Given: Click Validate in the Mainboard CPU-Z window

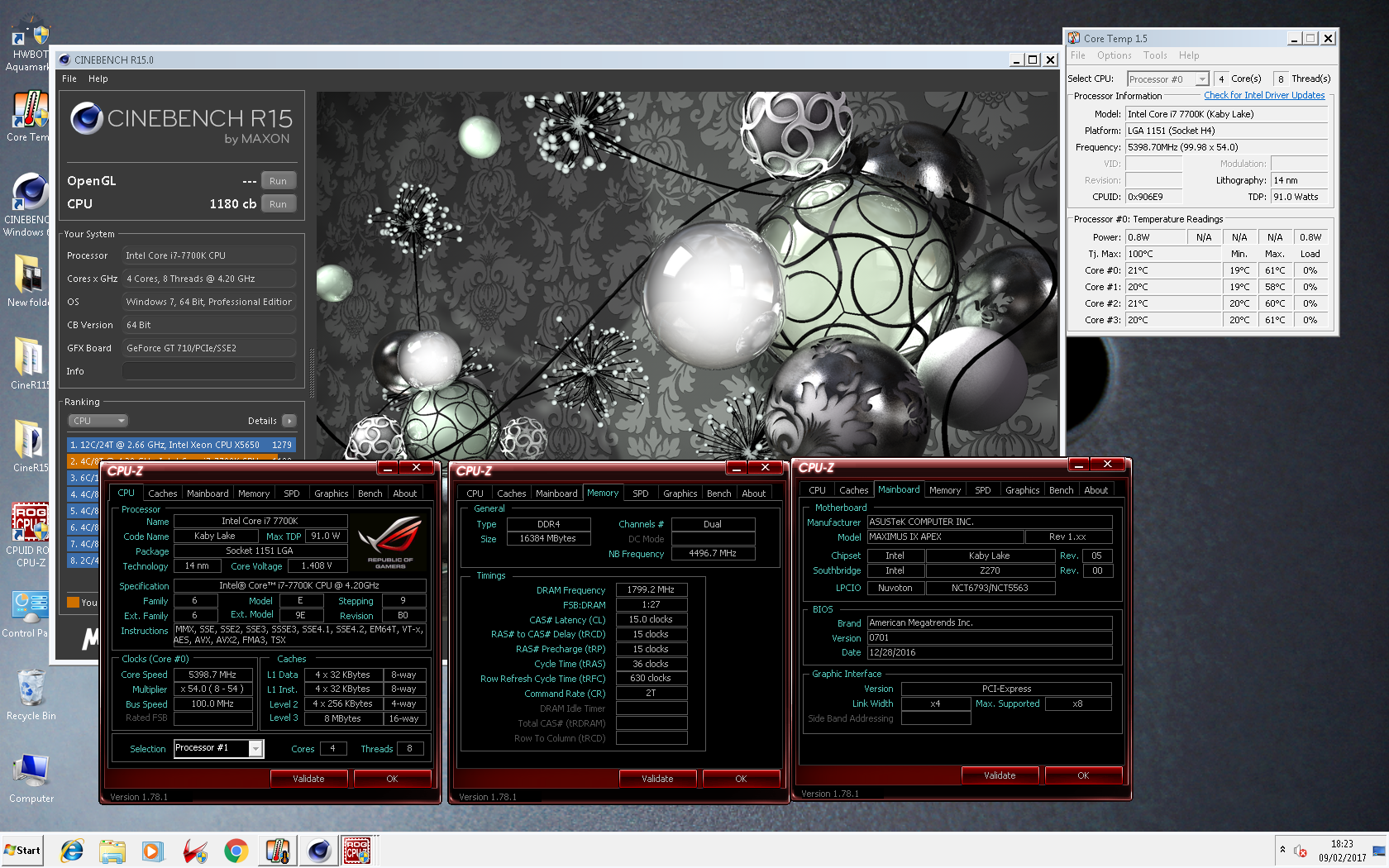Looking at the screenshot, I should point(1000,775).
